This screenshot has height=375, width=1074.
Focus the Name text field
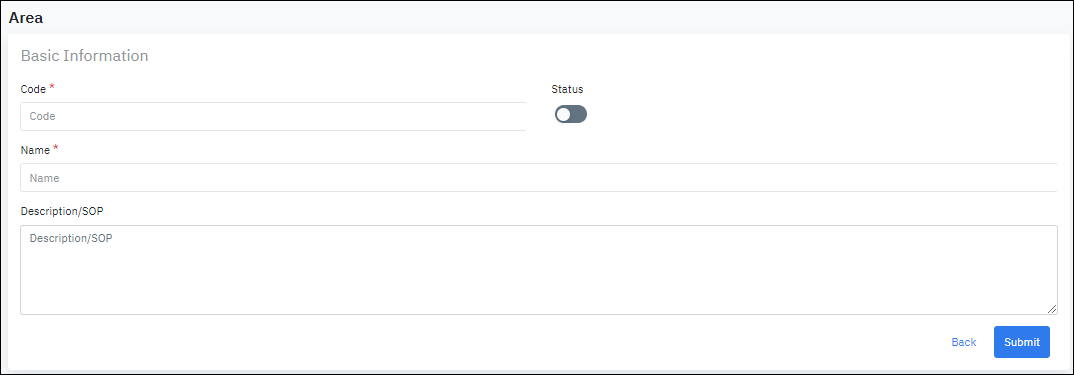point(538,178)
